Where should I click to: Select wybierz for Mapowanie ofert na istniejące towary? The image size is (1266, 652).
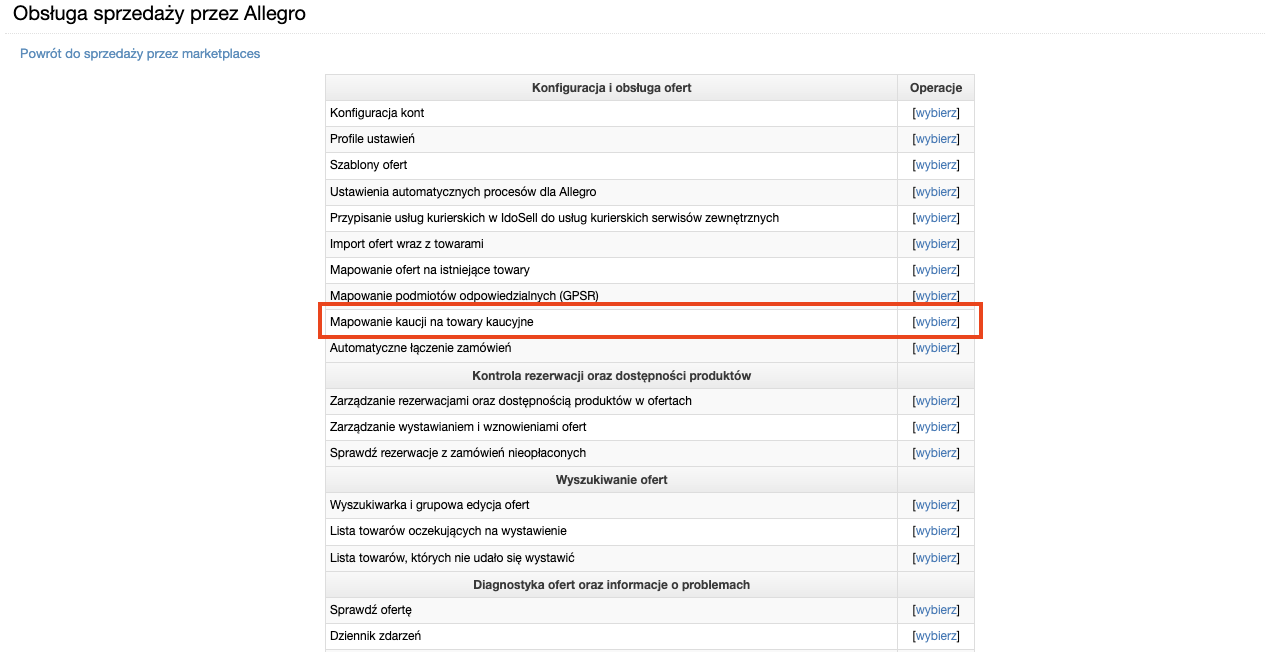[936, 270]
